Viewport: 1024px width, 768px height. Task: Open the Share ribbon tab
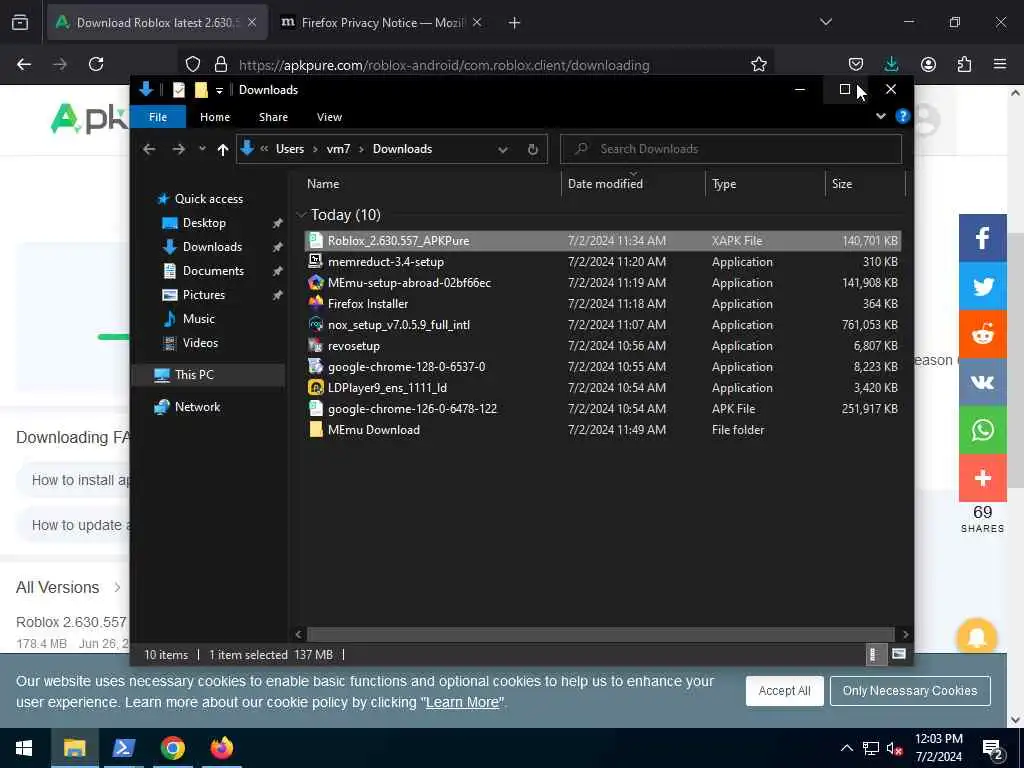(273, 117)
